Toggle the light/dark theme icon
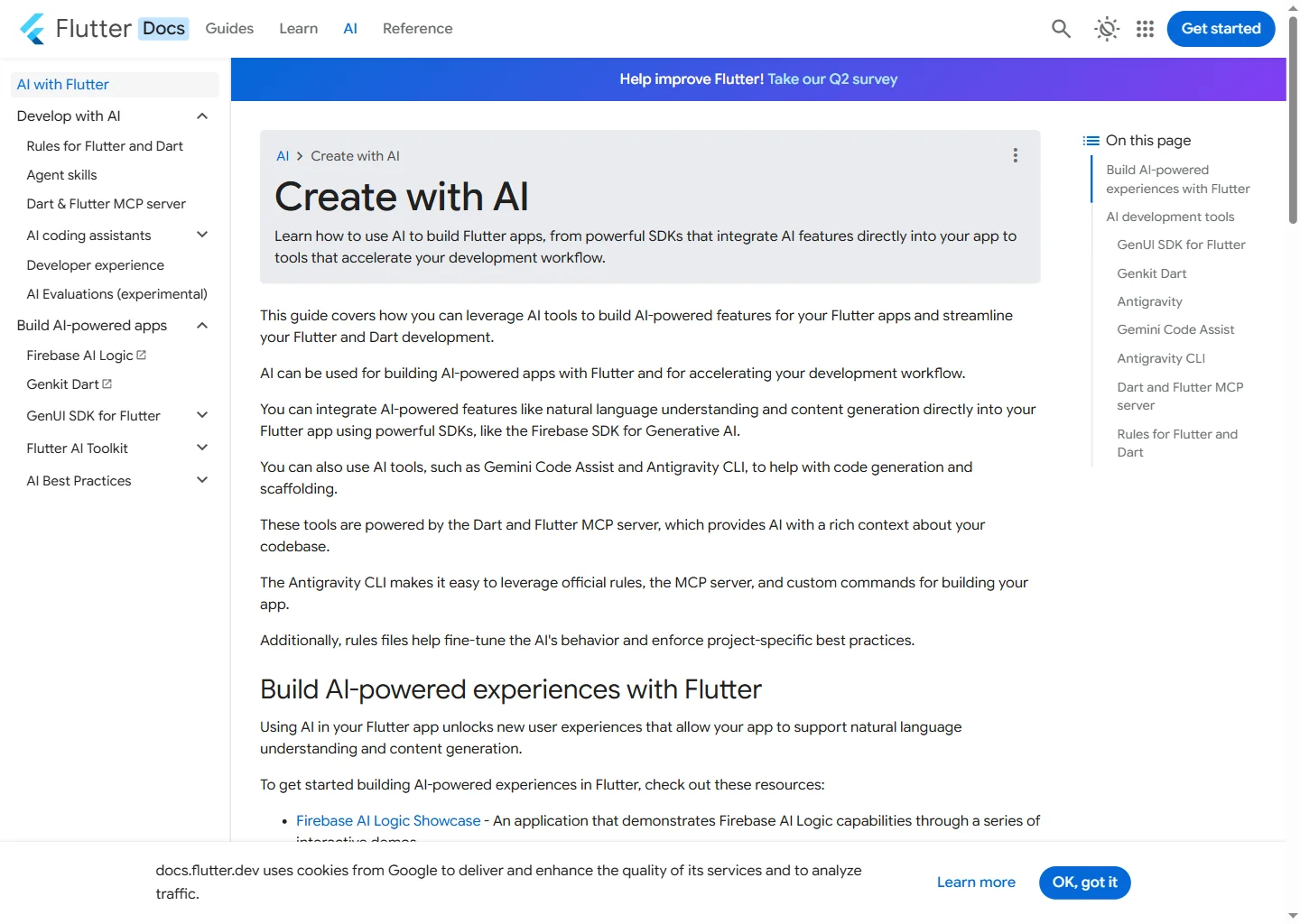 click(x=1106, y=29)
